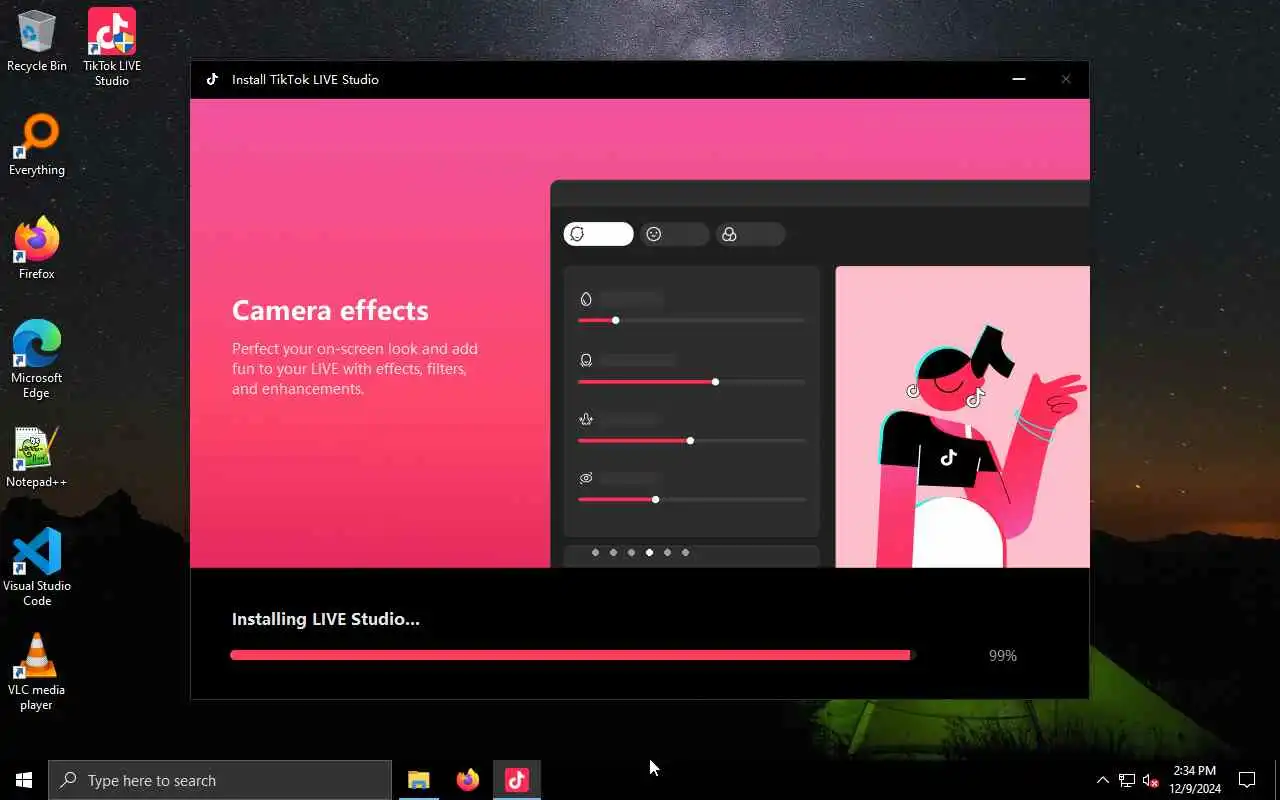Screen dimensions: 1280x800
Task: Open TikTok LIVE Studio desktop shortcut
Action: 112,46
